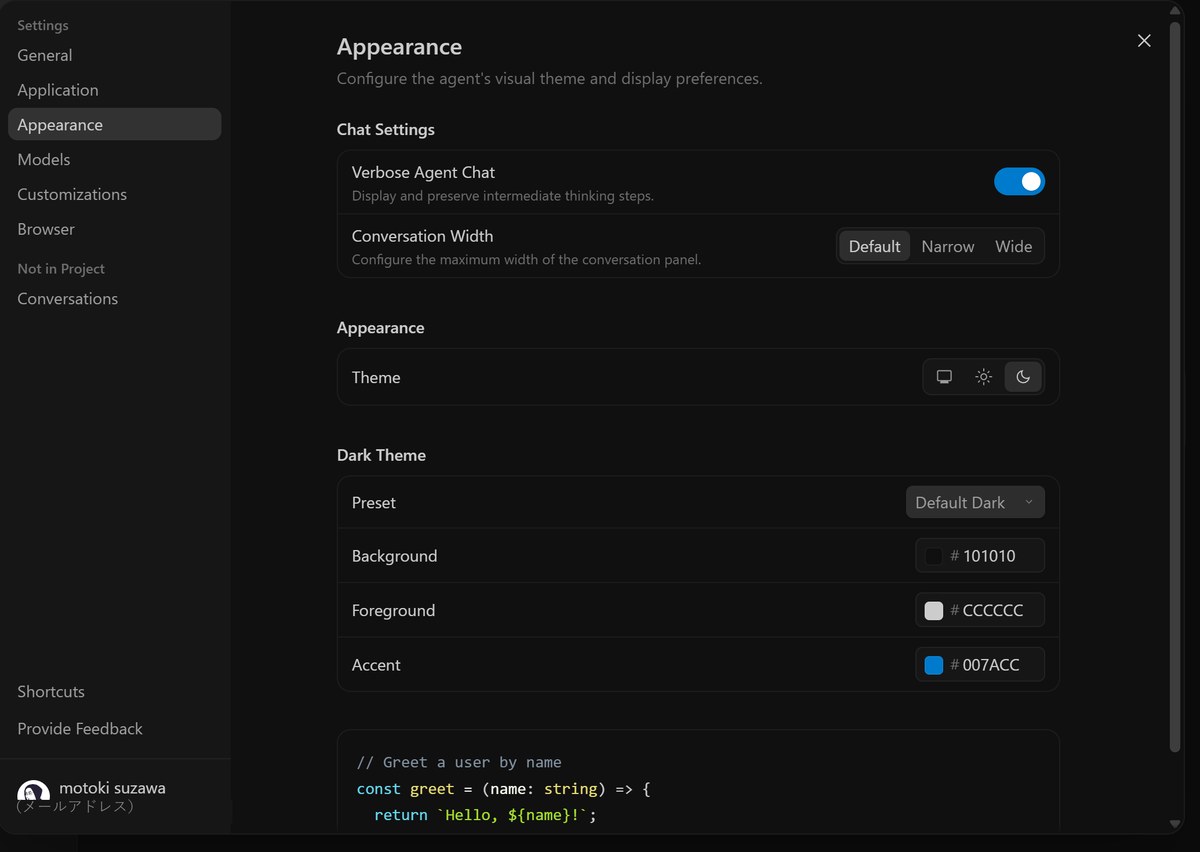Open the General settings tab

114,55
